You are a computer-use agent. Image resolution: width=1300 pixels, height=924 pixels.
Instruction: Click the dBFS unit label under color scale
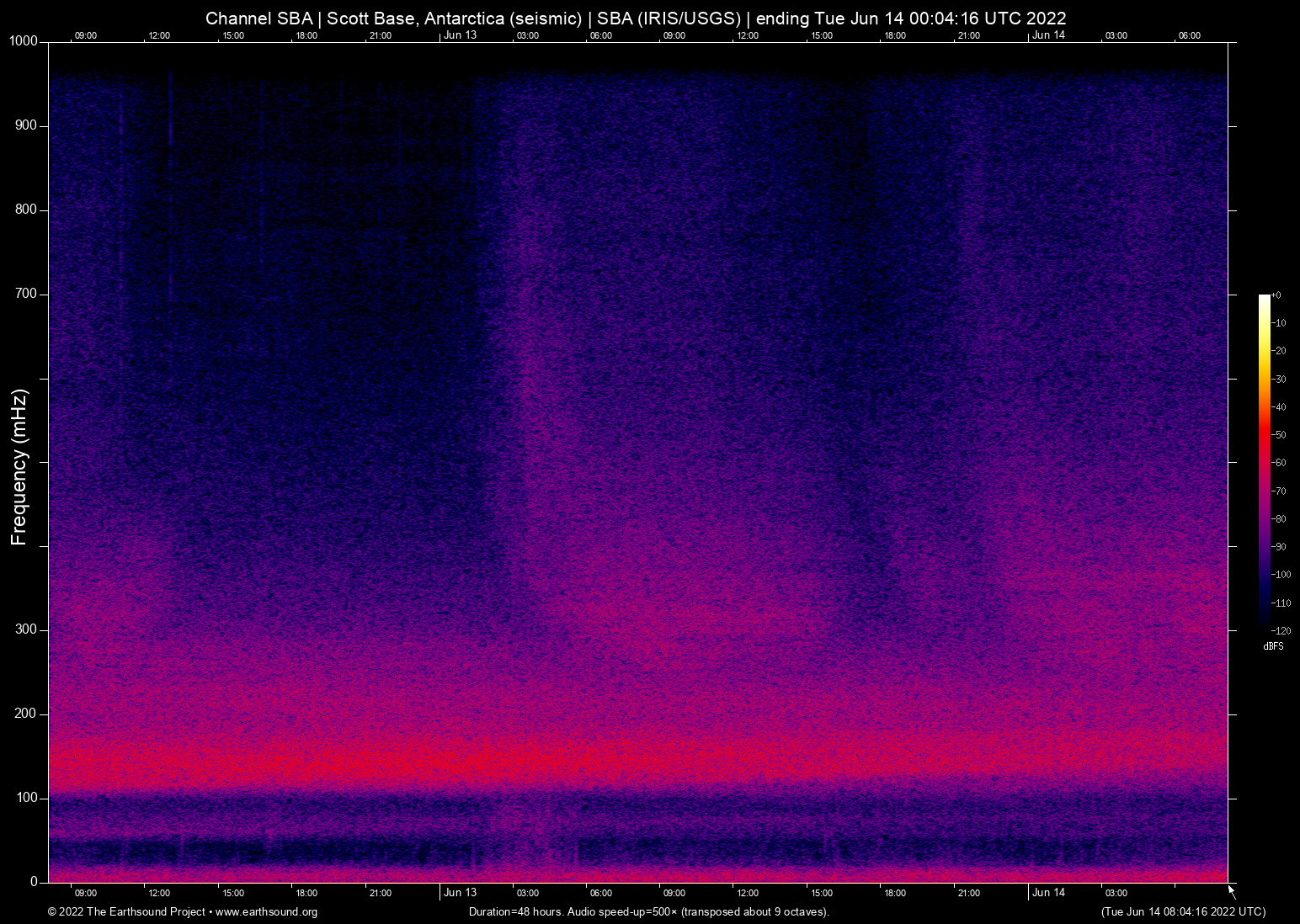1273,646
